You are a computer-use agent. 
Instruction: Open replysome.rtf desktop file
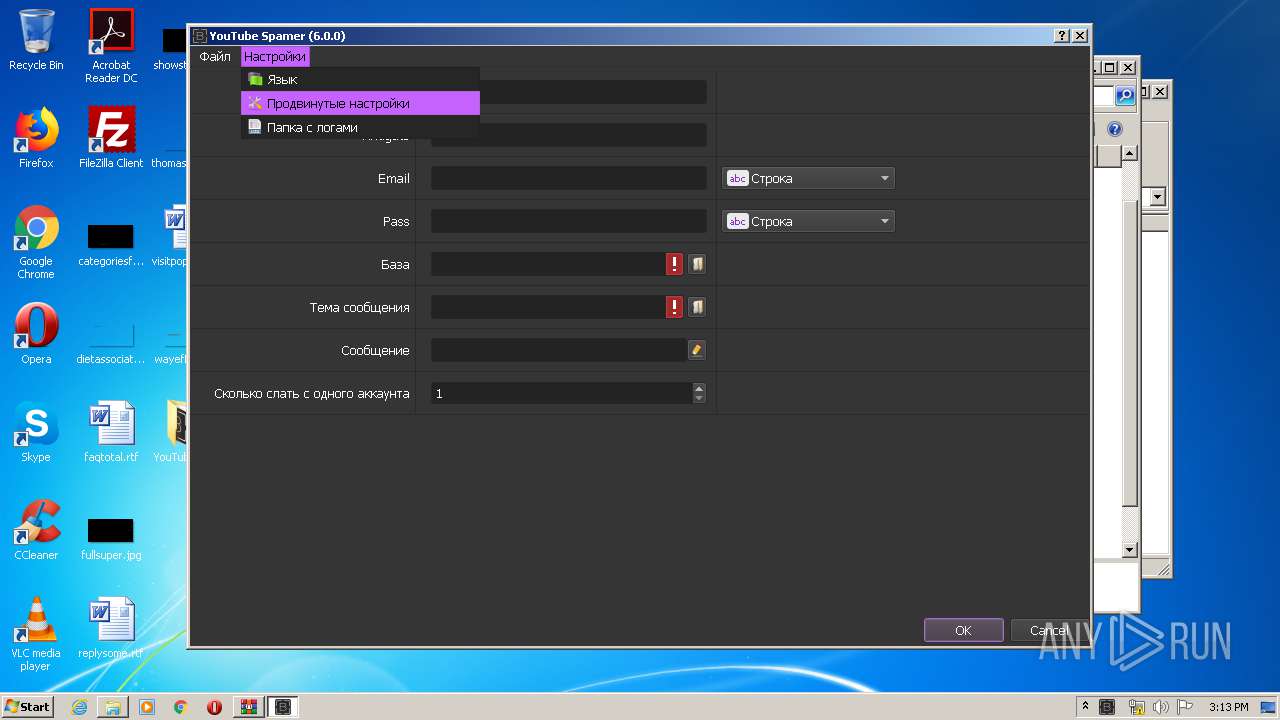(111, 628)
